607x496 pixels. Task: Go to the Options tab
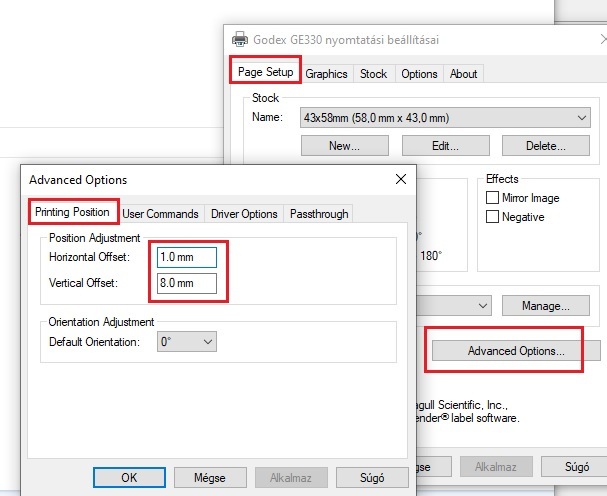tap(419, 73)
